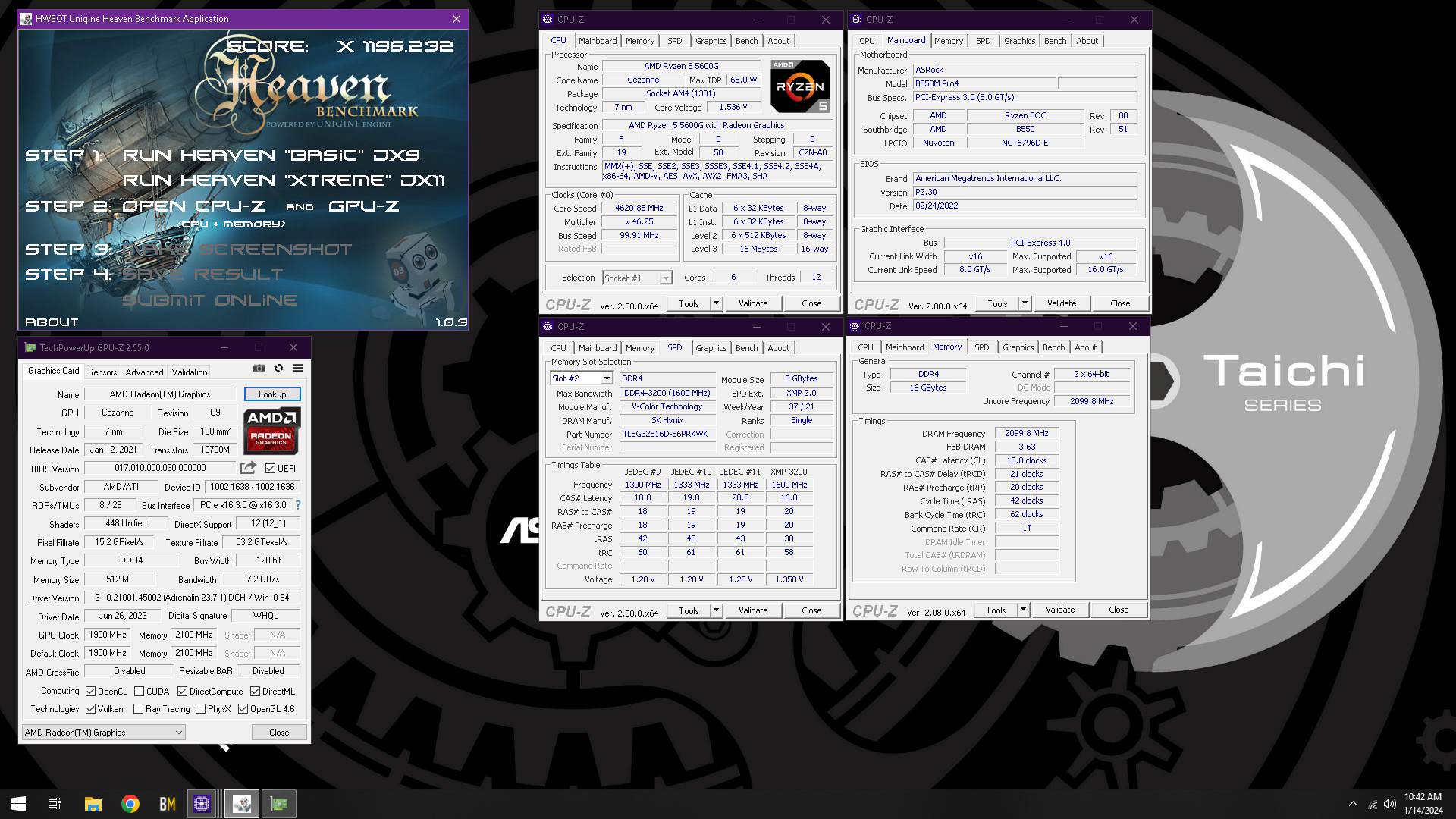Screen dimensions: 1456x819
Task: Click the Ryzen 5 logo in CPU-Z
Action: click(x=800, y=86)
